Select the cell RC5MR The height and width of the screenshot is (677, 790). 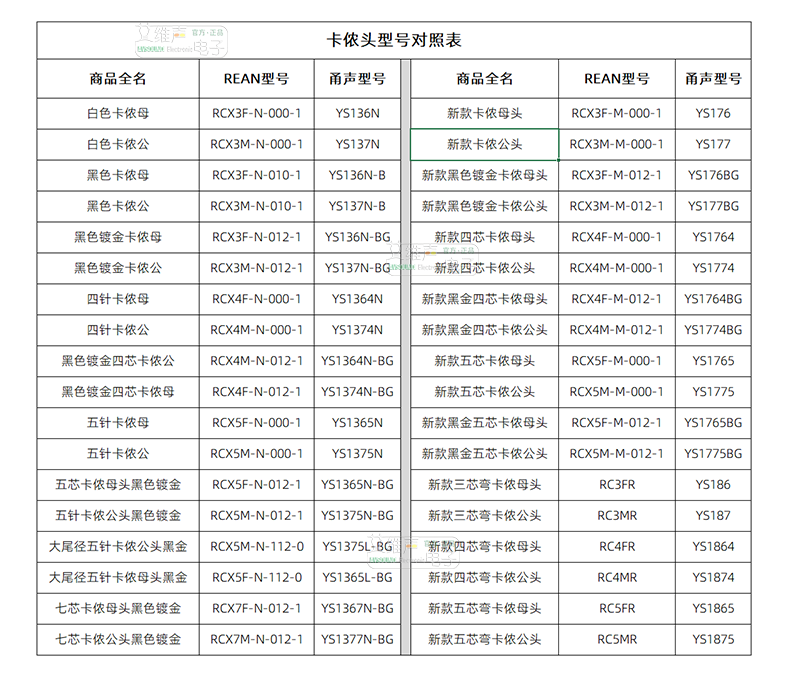pyautogui.click(x=617, y=640)
